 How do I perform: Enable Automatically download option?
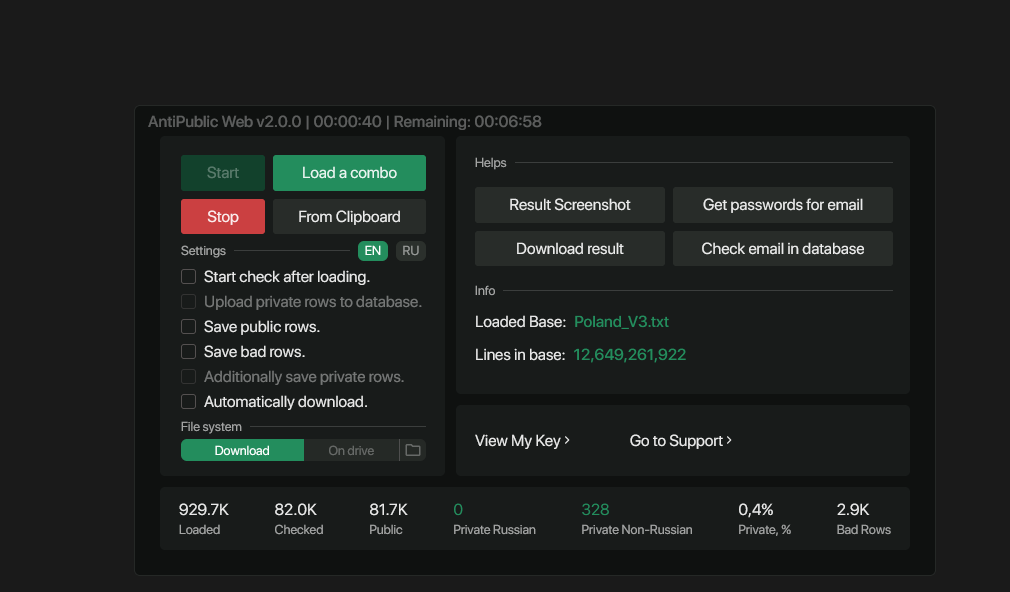tap(188, 402)
